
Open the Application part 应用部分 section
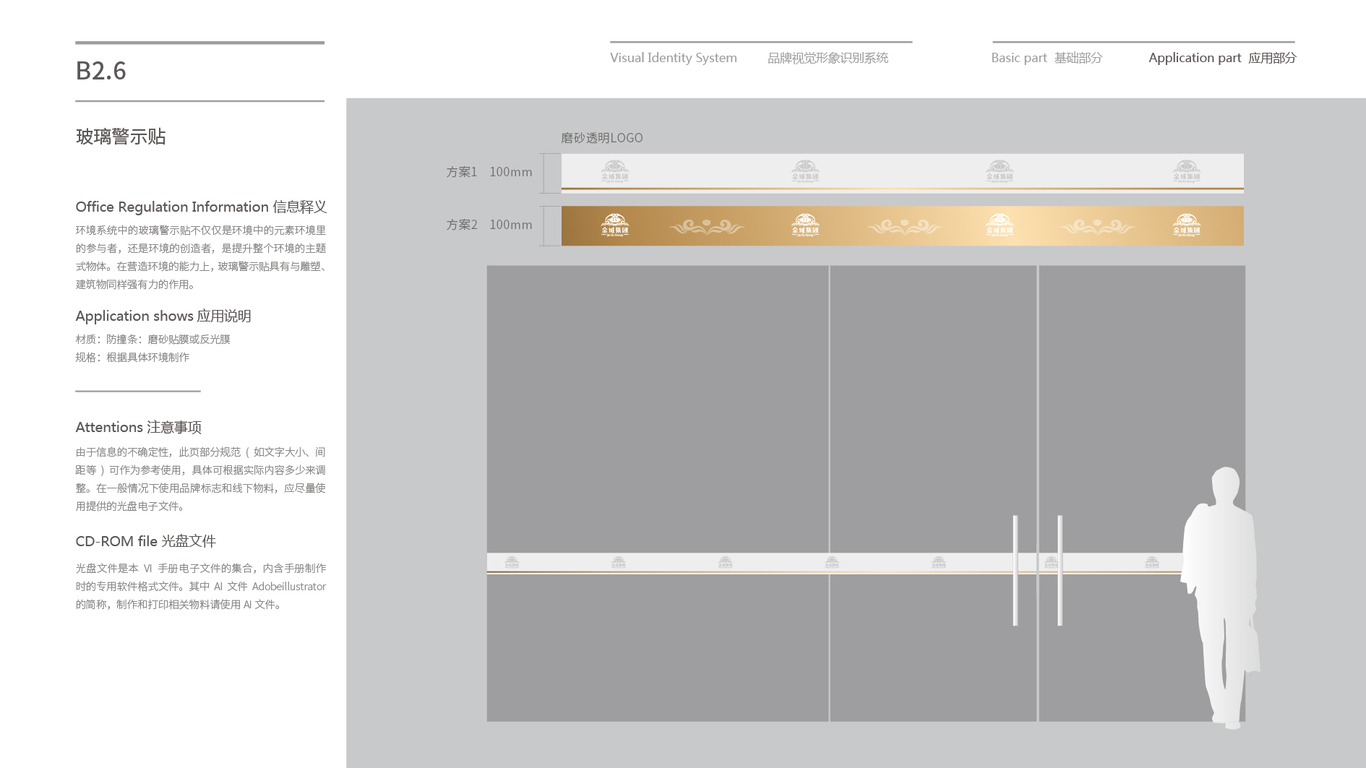(x=1222, y=58)
